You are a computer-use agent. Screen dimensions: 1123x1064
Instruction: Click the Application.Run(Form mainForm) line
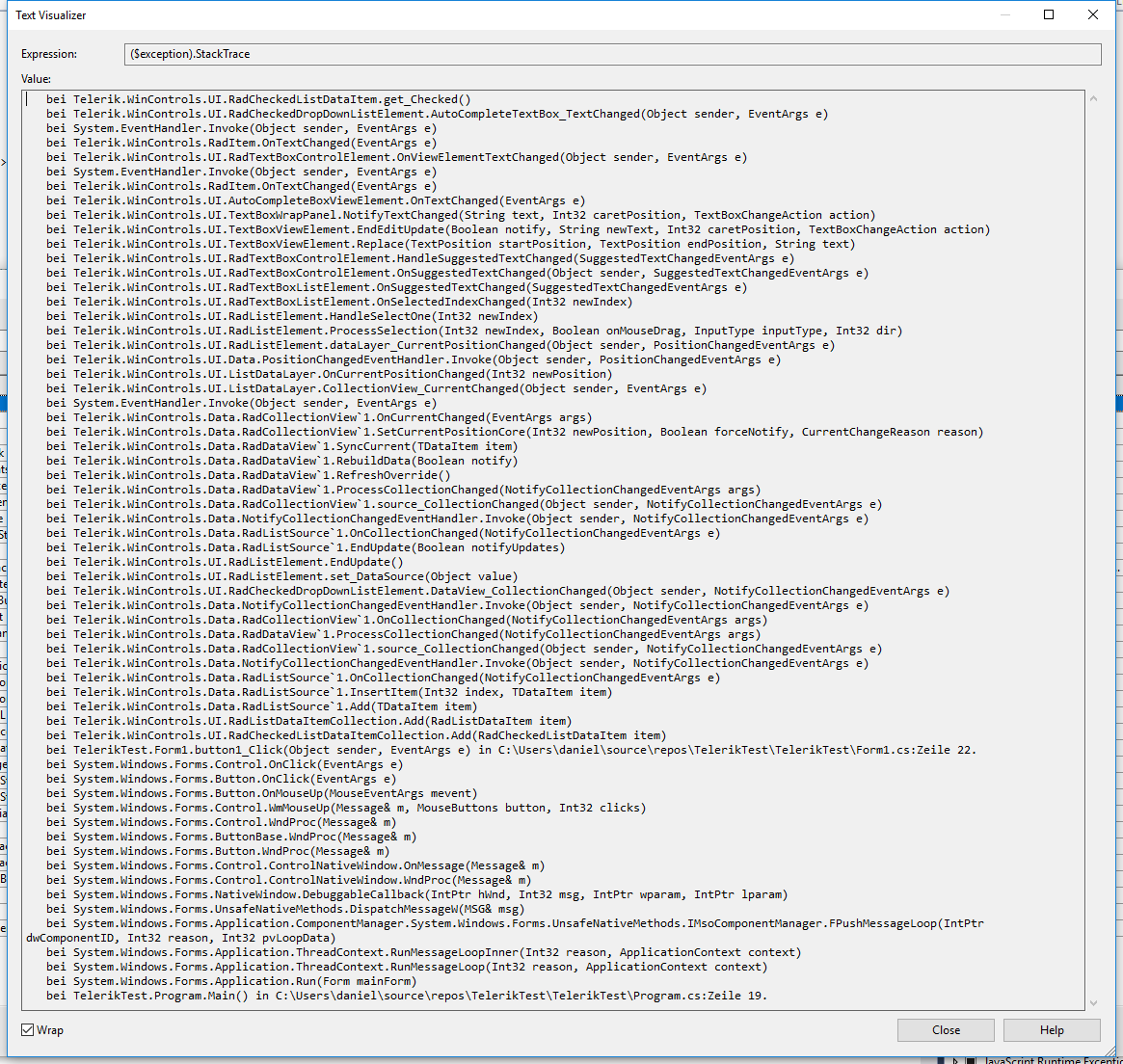(231, 981)
